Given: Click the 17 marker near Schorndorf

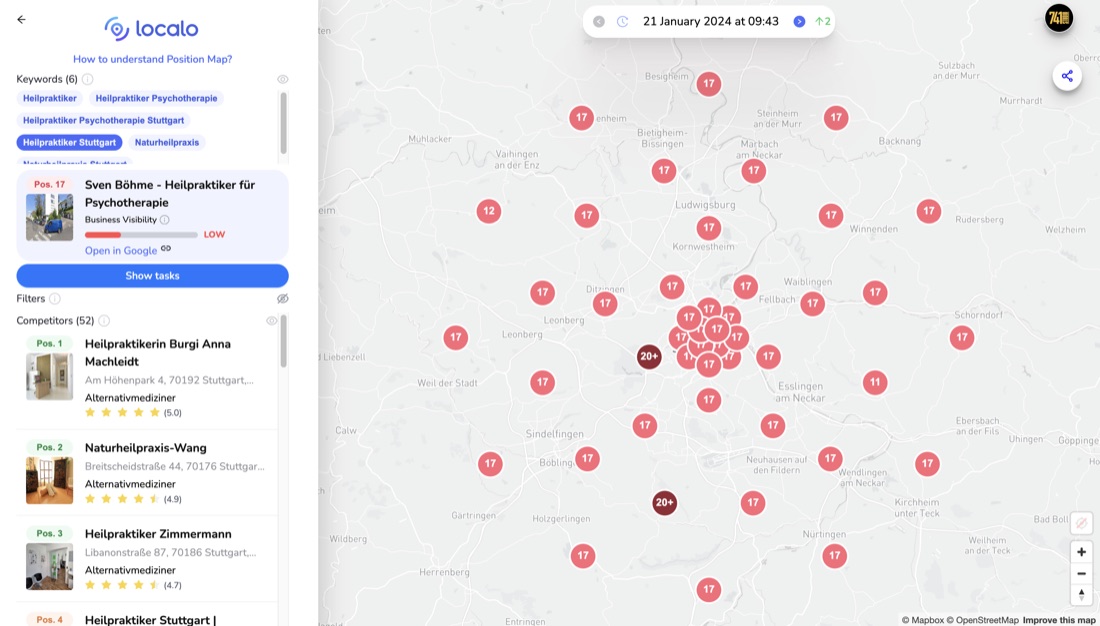Looking at the screenshot, I should click(962, 338).
